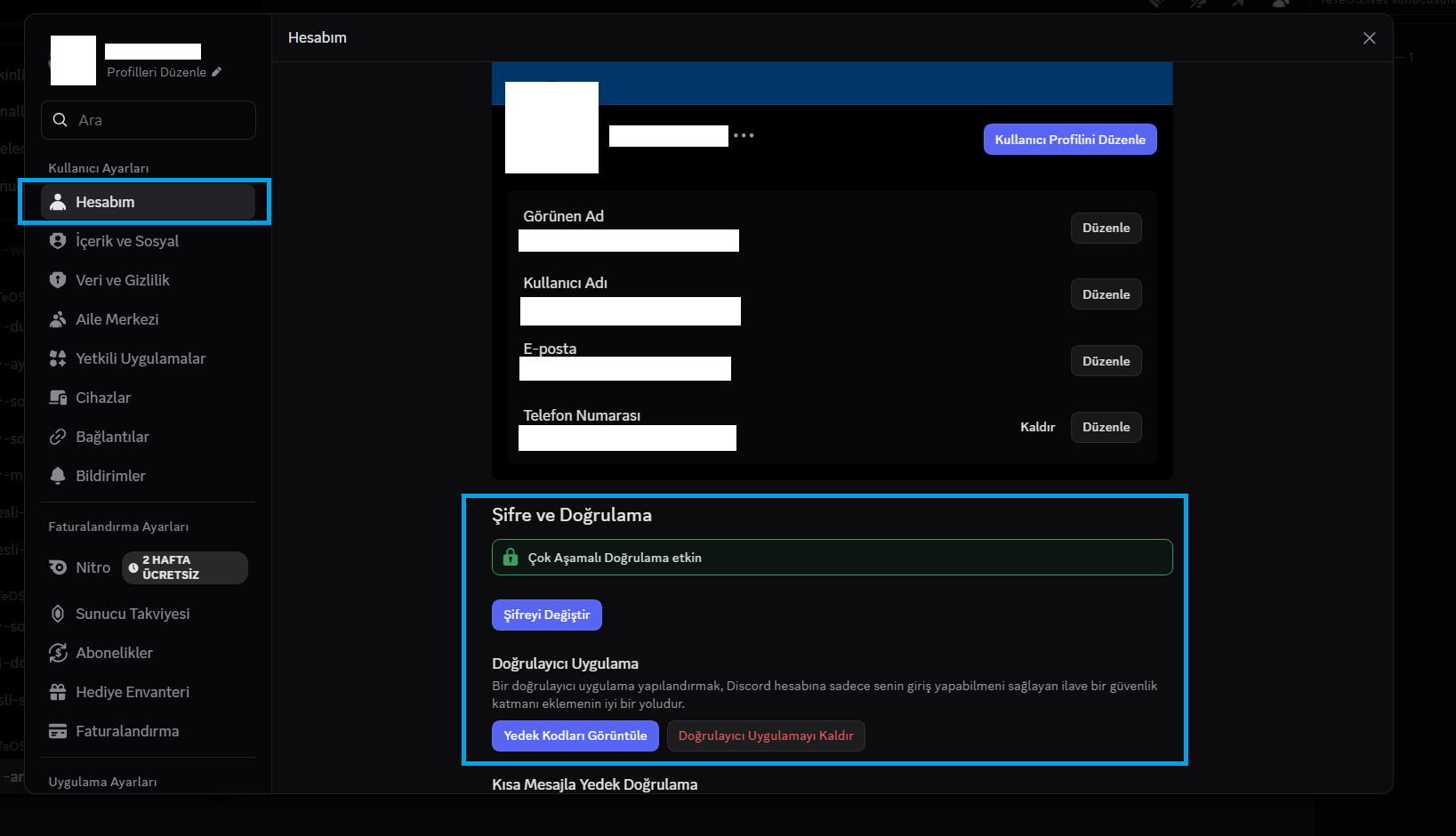The image size is (1456, 836).
Task: Open the three-dot menu next to the username
Action: pos(744,136)
